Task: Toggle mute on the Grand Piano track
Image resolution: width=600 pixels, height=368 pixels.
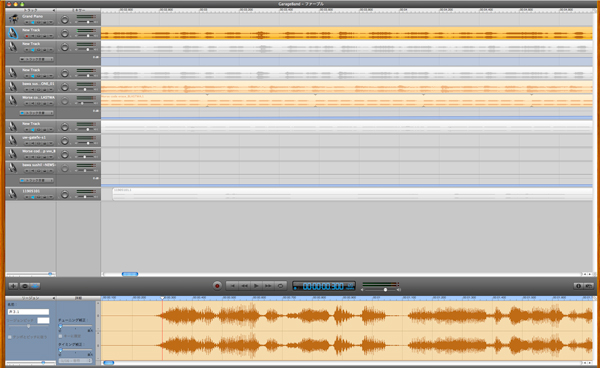Action: pos(33,23)
